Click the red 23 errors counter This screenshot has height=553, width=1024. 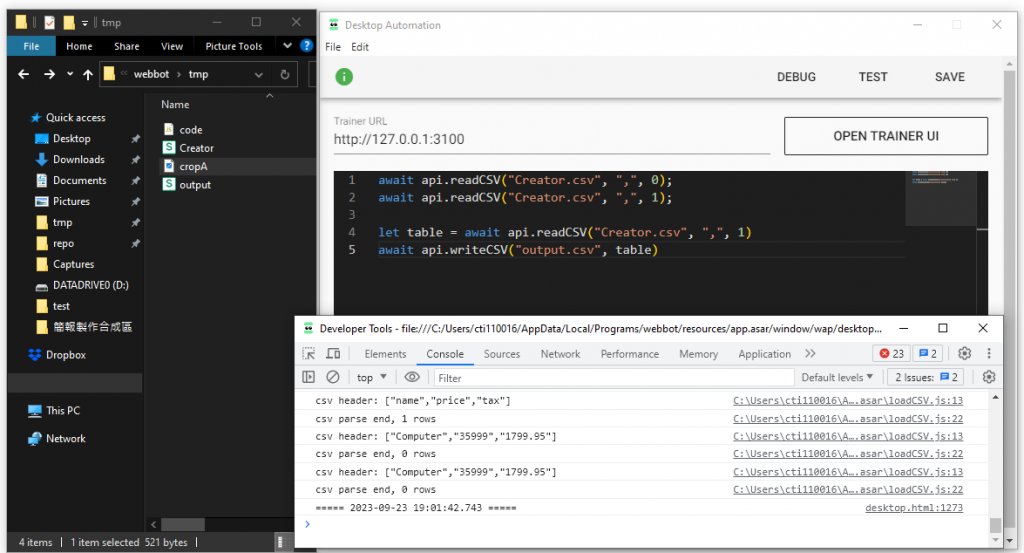[x=891, y=353]
